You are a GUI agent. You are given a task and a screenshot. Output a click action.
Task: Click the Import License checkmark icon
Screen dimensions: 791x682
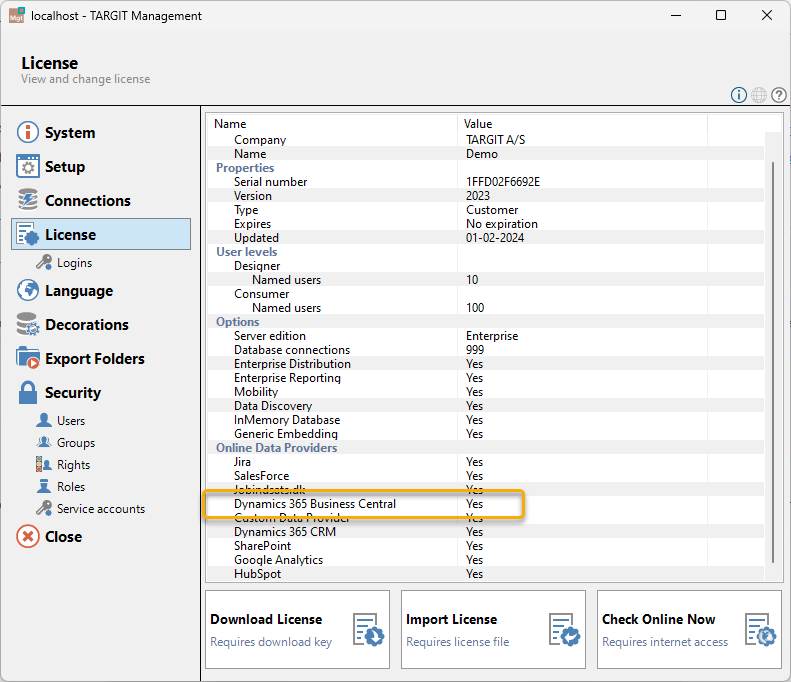point(564,630)
